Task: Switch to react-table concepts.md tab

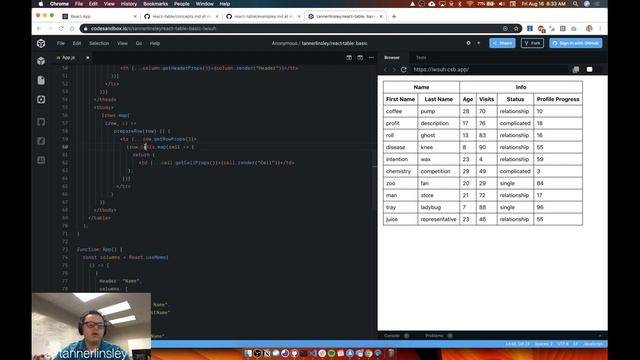Action: pos(182,16)
